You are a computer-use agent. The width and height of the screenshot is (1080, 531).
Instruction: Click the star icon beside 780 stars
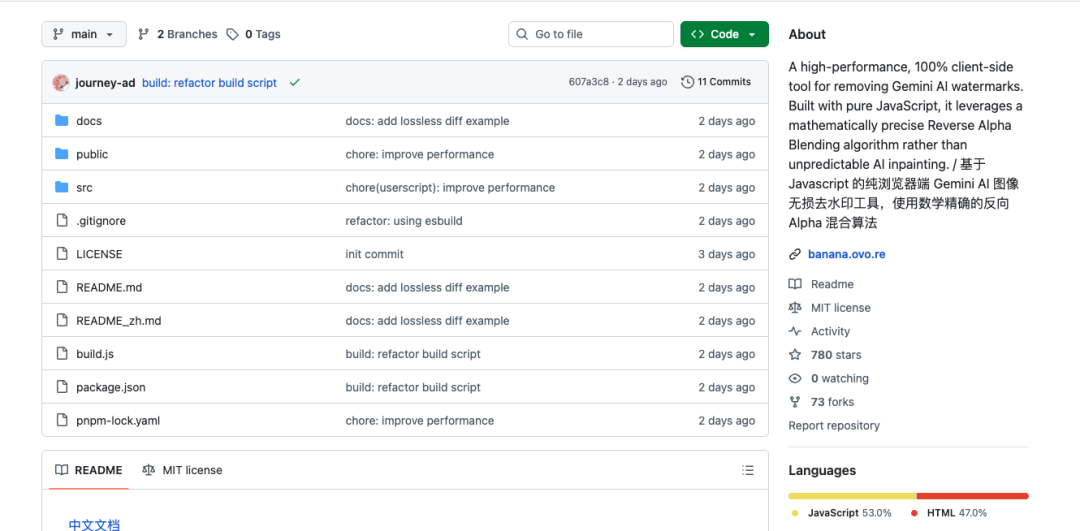click(795, 355)
